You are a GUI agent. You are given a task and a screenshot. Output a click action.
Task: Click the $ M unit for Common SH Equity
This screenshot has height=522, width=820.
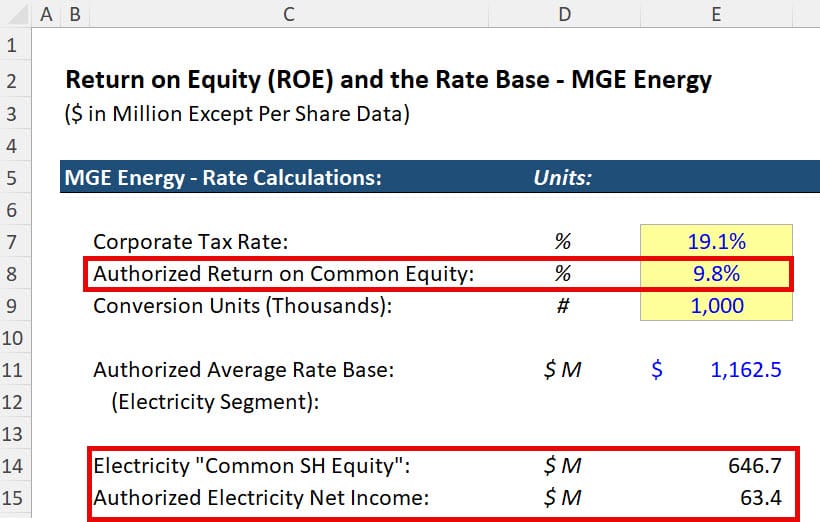(x=563, y=466)
